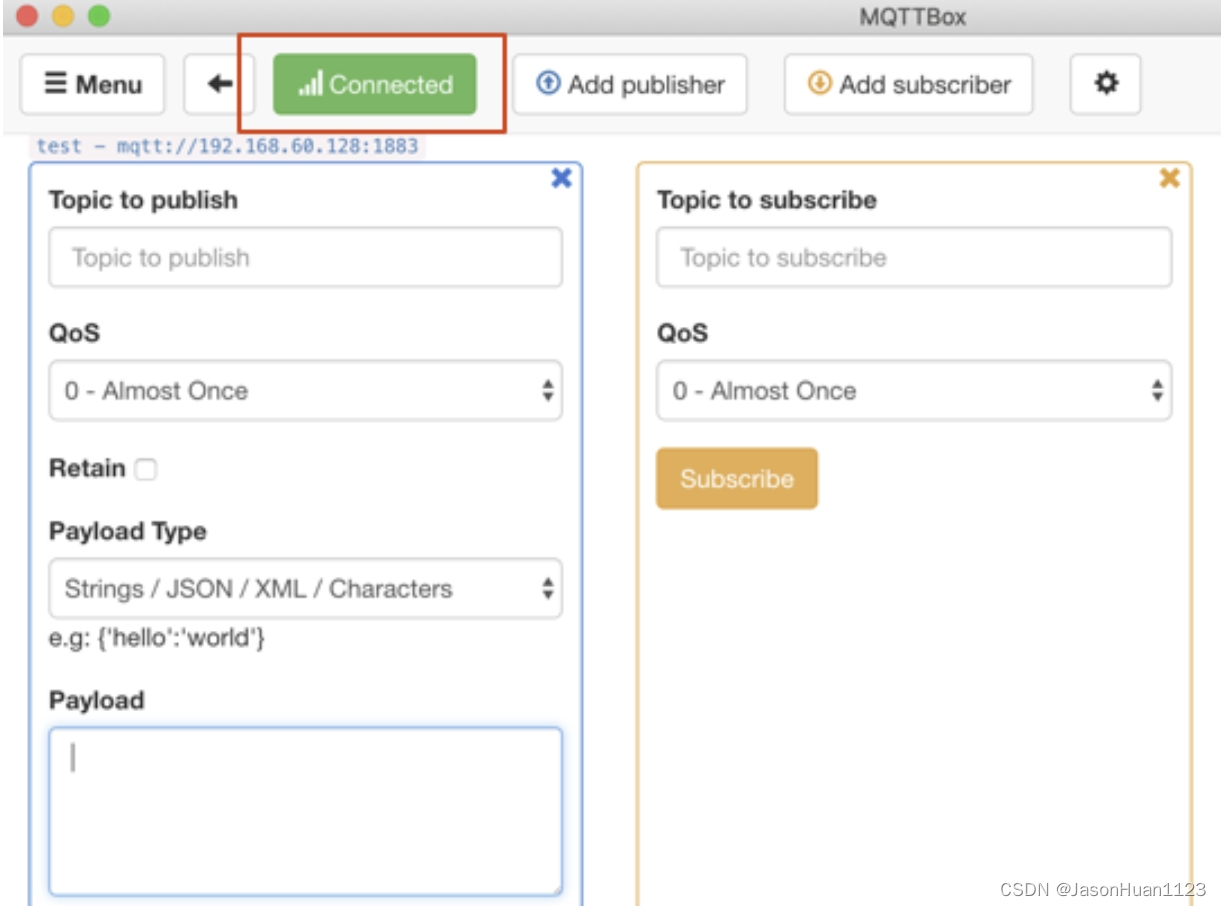Viewport: 1221px width, 906px height.
Task: Enable the Retain checkbox
Action: (146, 469)
